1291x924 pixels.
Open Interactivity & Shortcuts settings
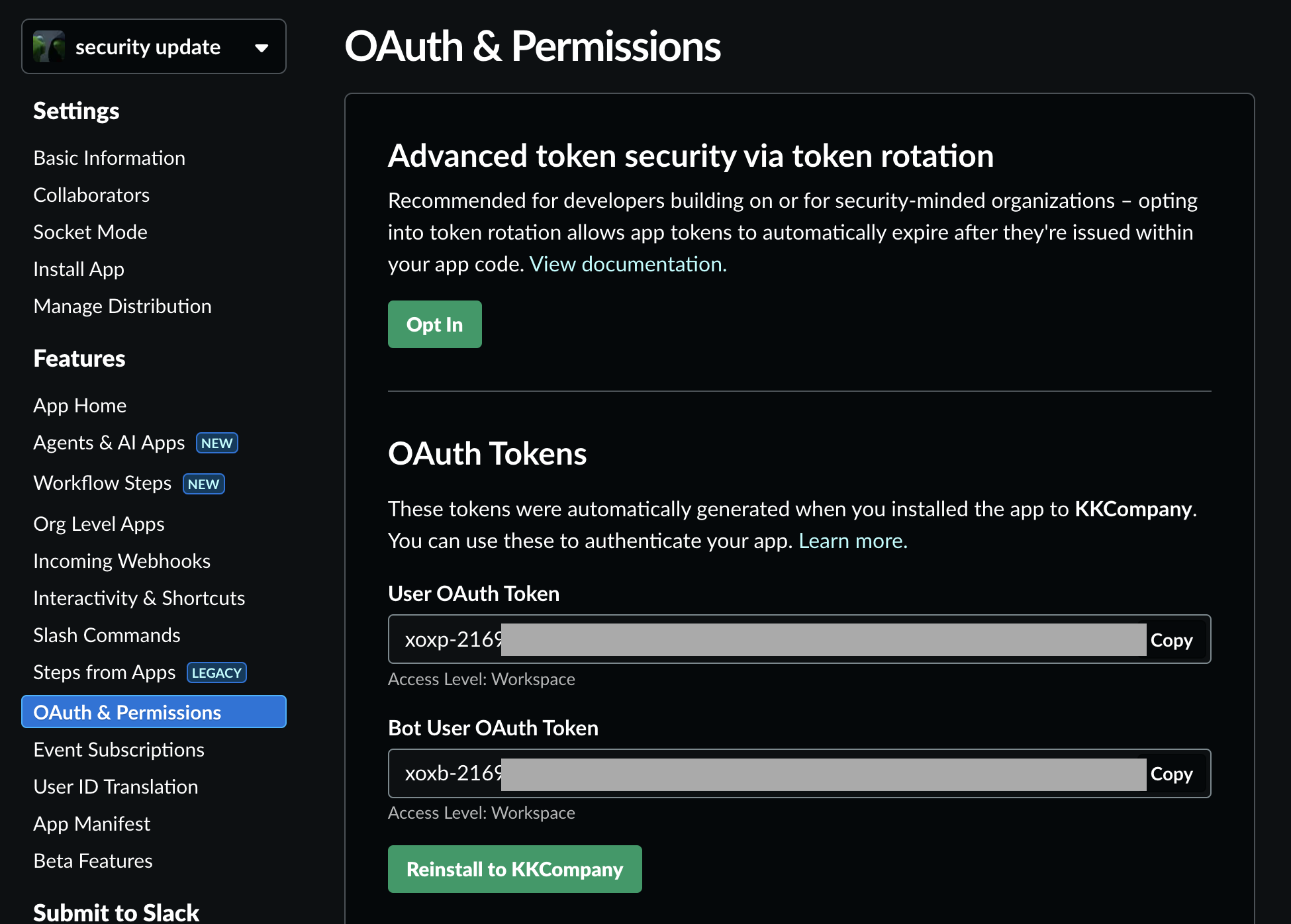coord(139,598)
